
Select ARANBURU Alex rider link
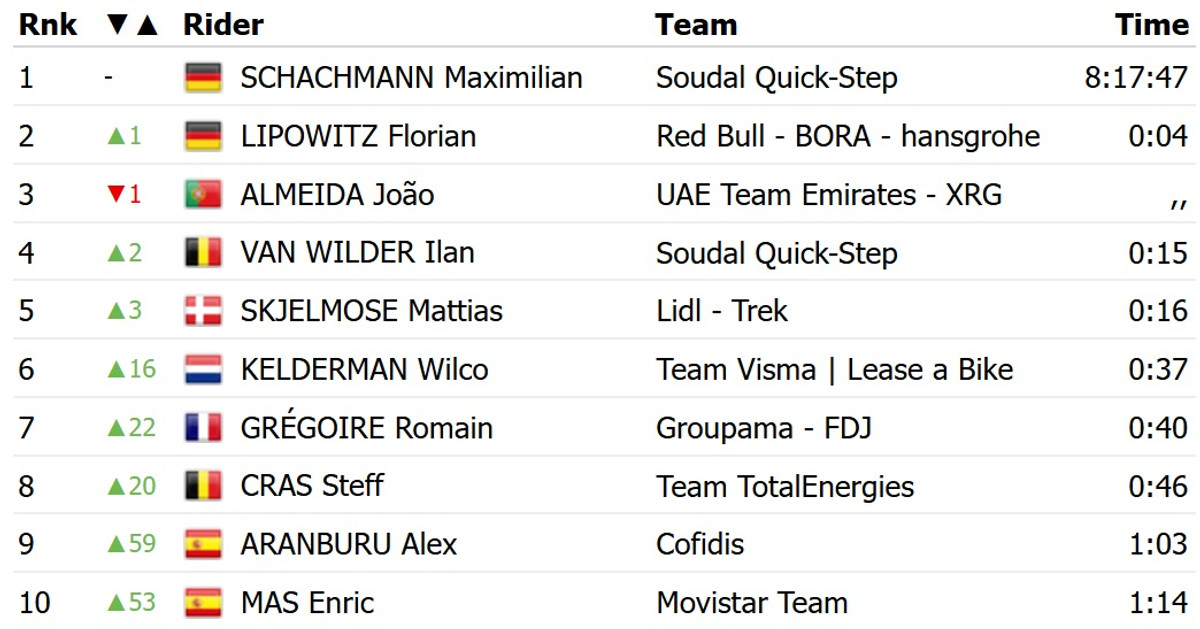click(348, 545)
